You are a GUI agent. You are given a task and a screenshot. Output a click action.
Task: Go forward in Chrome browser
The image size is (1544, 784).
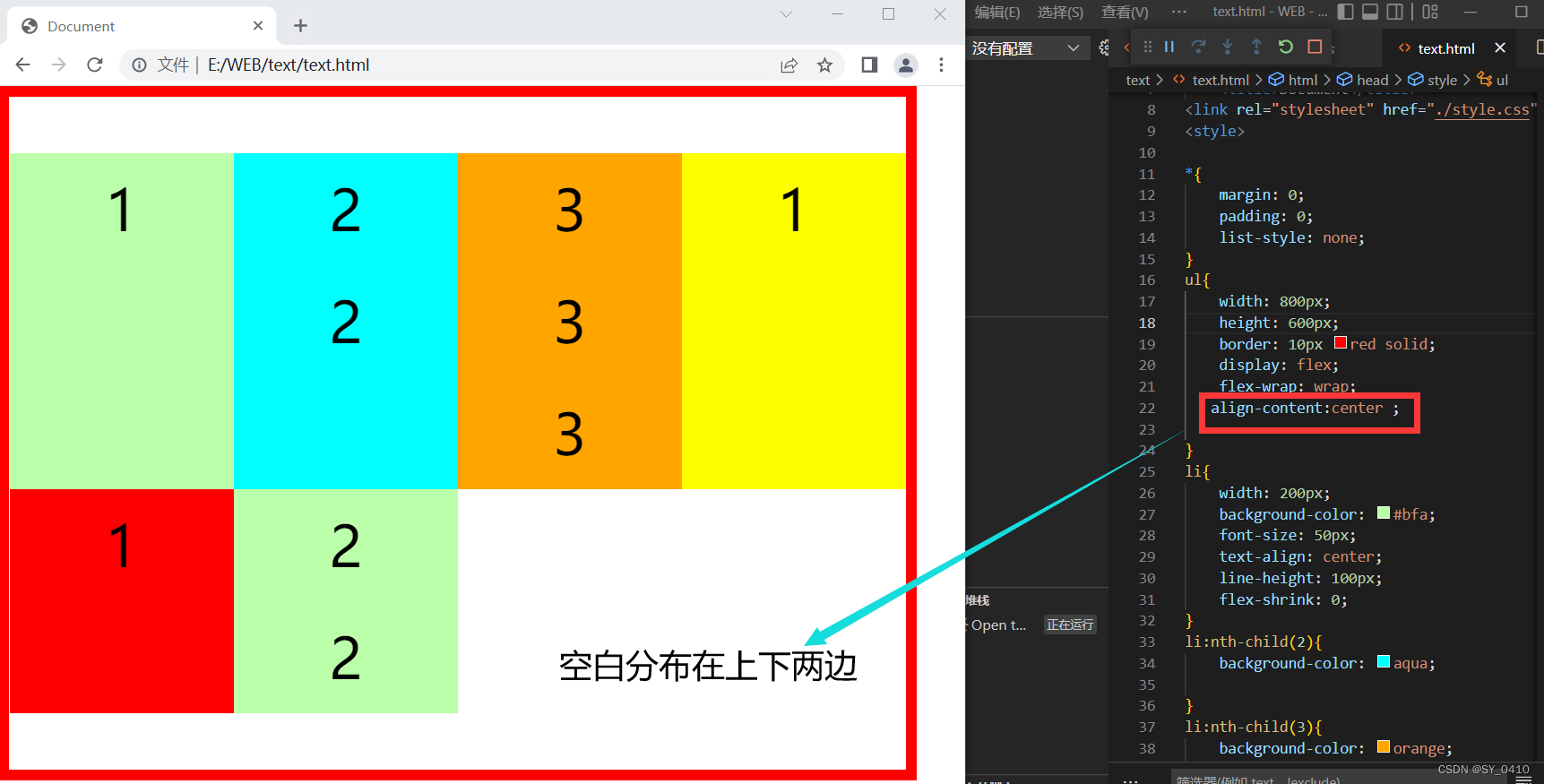(58, 65)
